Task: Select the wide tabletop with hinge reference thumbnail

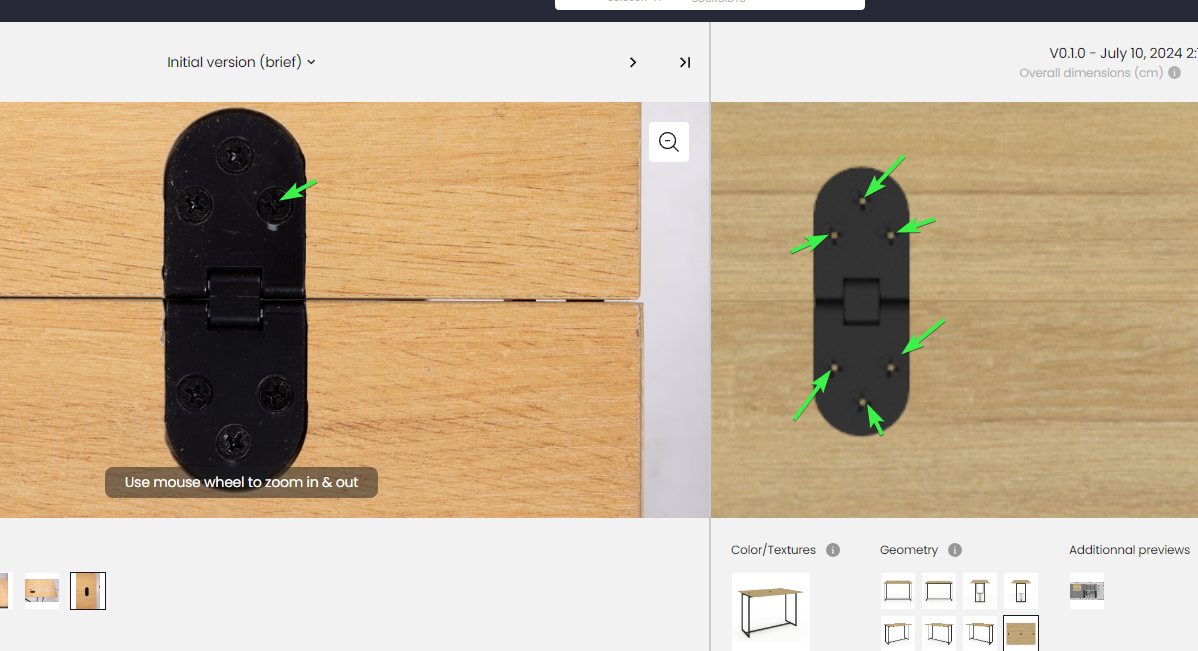Action: tap(42, 591)
